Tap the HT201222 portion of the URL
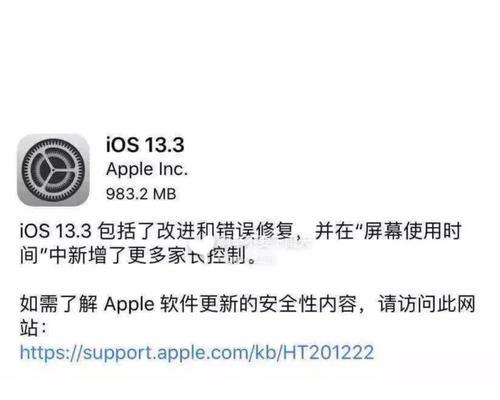The width and height of the screenshot is (500, 400). pos(328,352)
